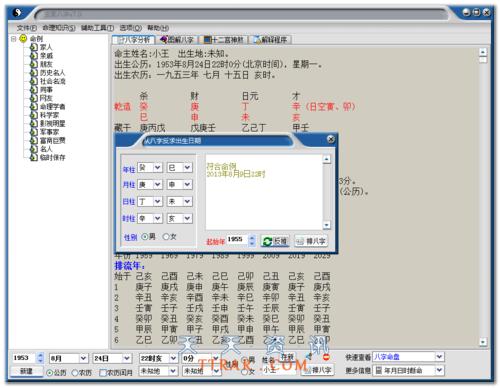Click the 起始年 stepper up arrow
This screenshot has width=500, height=388.
point(252,237)
